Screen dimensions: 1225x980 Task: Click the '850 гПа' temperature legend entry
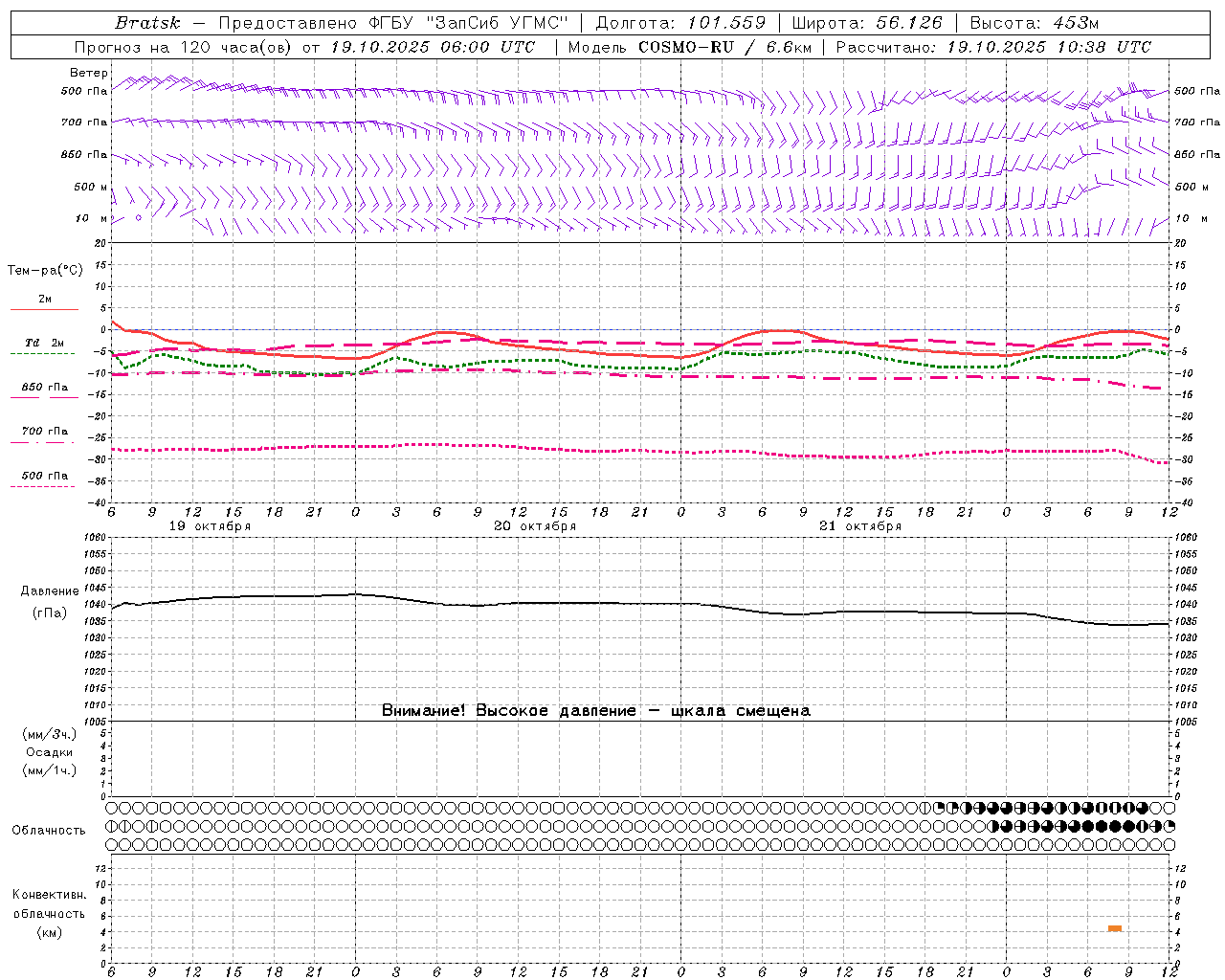pyautogui.click(x=45, y=387)
